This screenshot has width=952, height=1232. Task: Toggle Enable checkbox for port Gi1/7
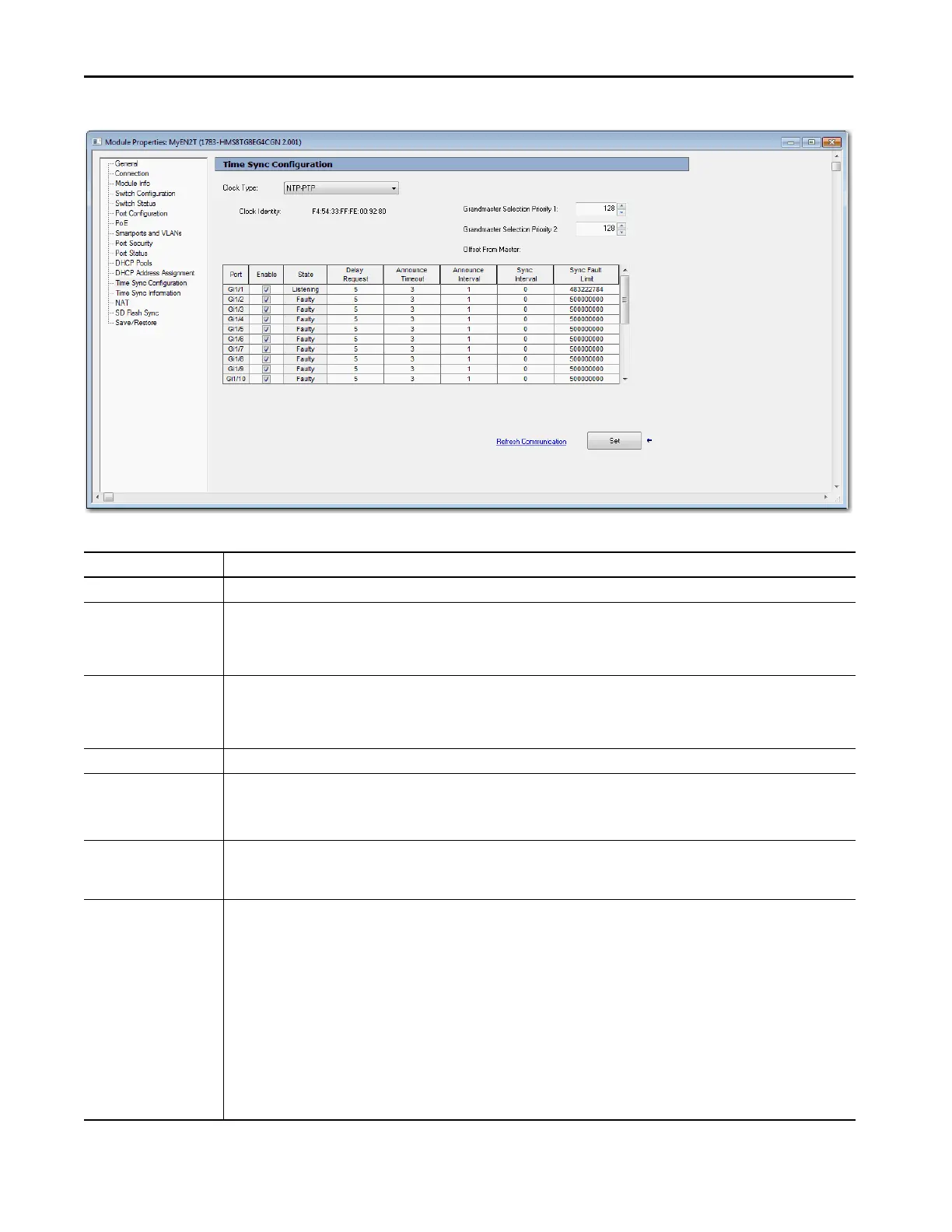(x=266, y=349)
